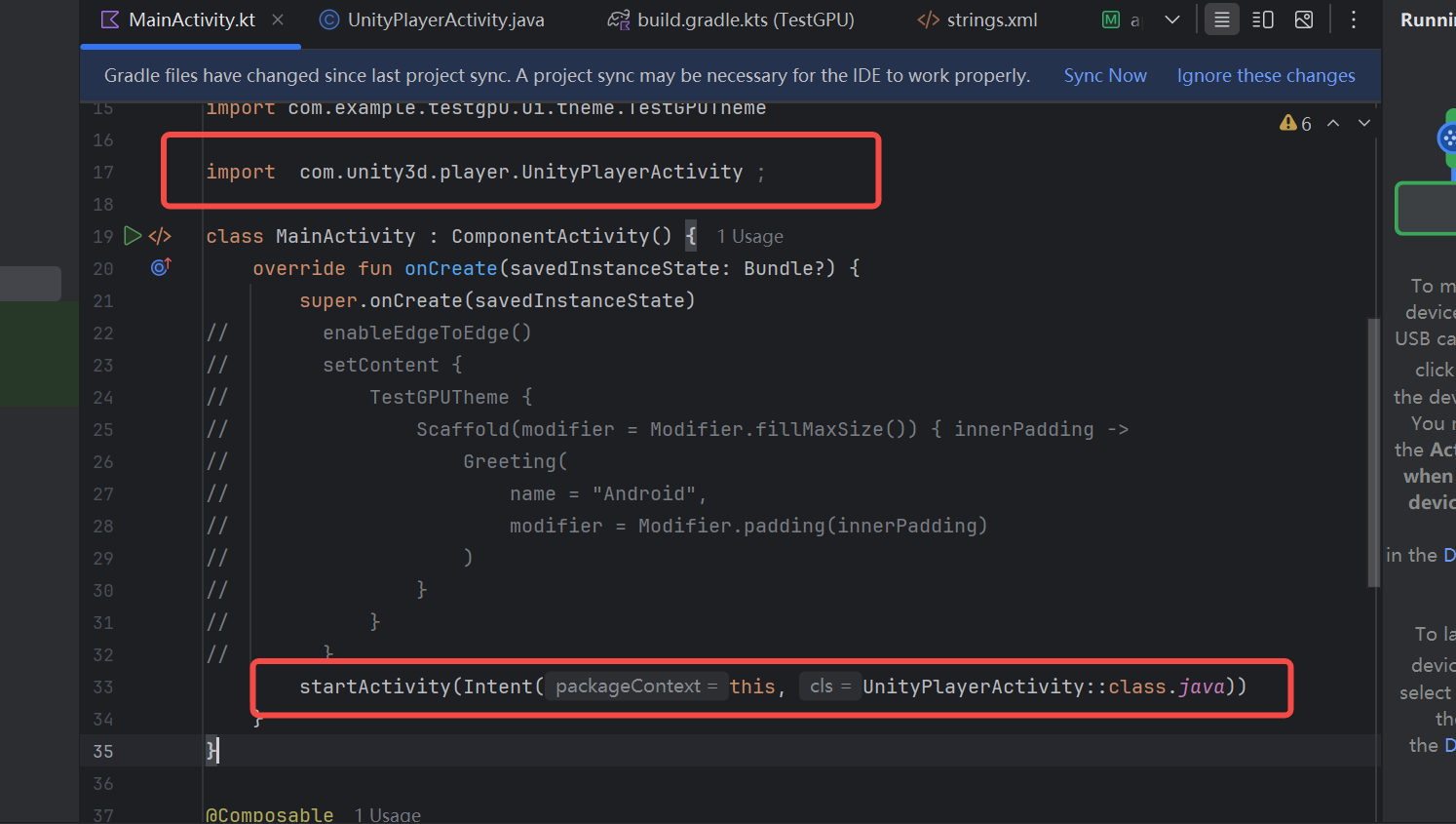Jump to previous highlighted problem arrow
Viewport: 1456px width, 824px height.
tap(1333, 123)
